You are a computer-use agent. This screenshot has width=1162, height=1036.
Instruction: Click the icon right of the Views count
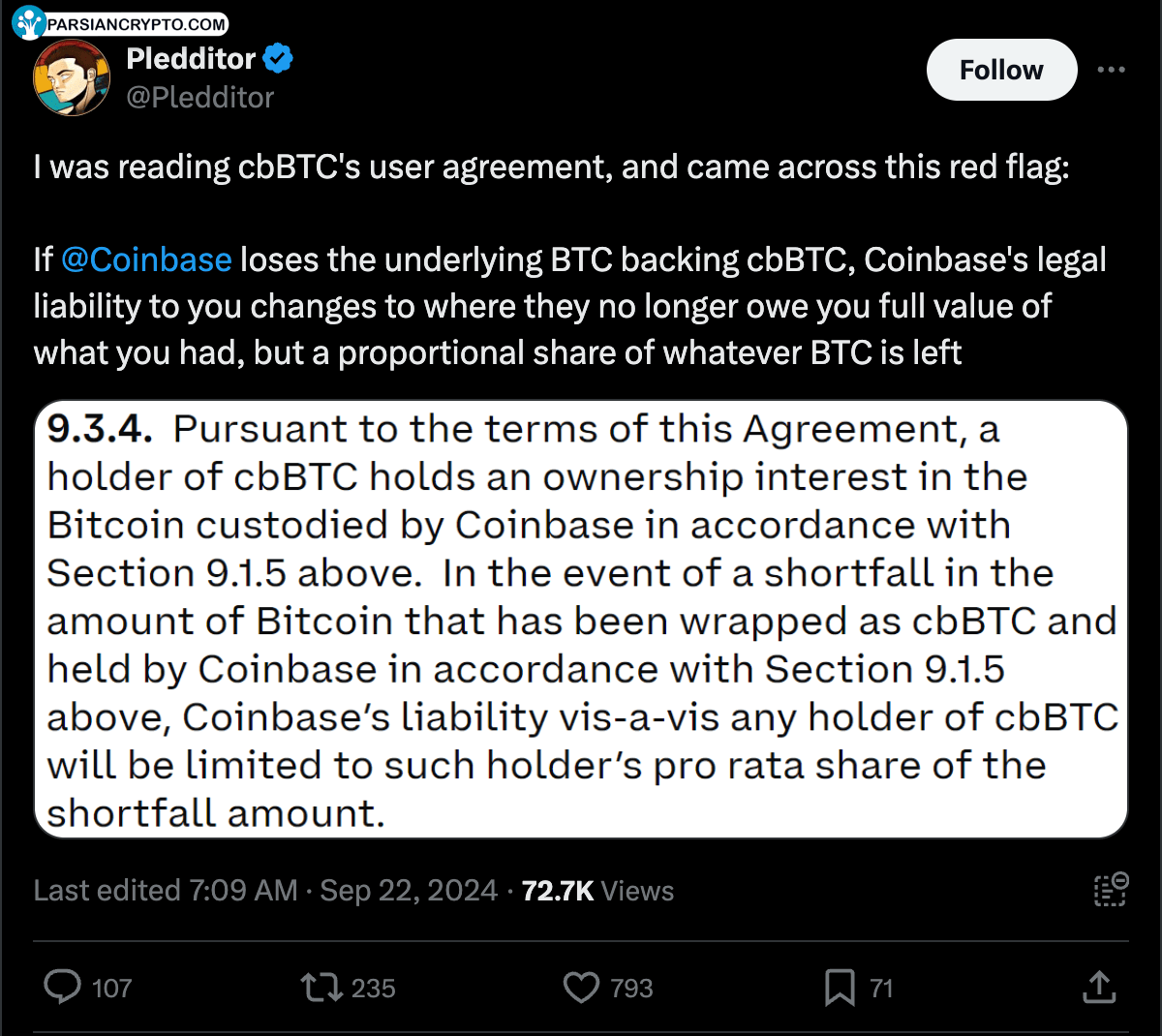(1111, 889)
